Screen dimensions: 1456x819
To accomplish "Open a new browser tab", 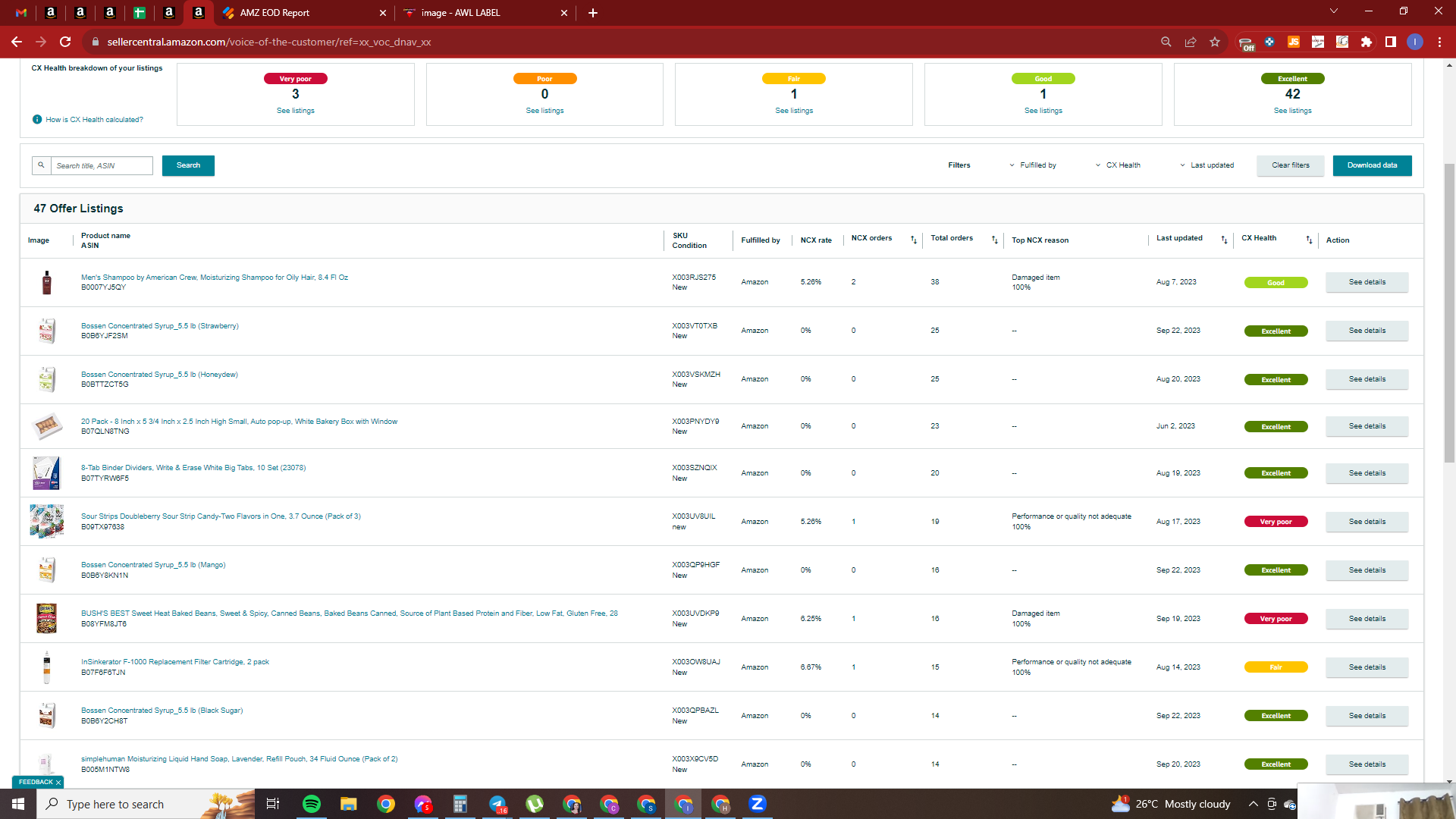I will 593,13.
